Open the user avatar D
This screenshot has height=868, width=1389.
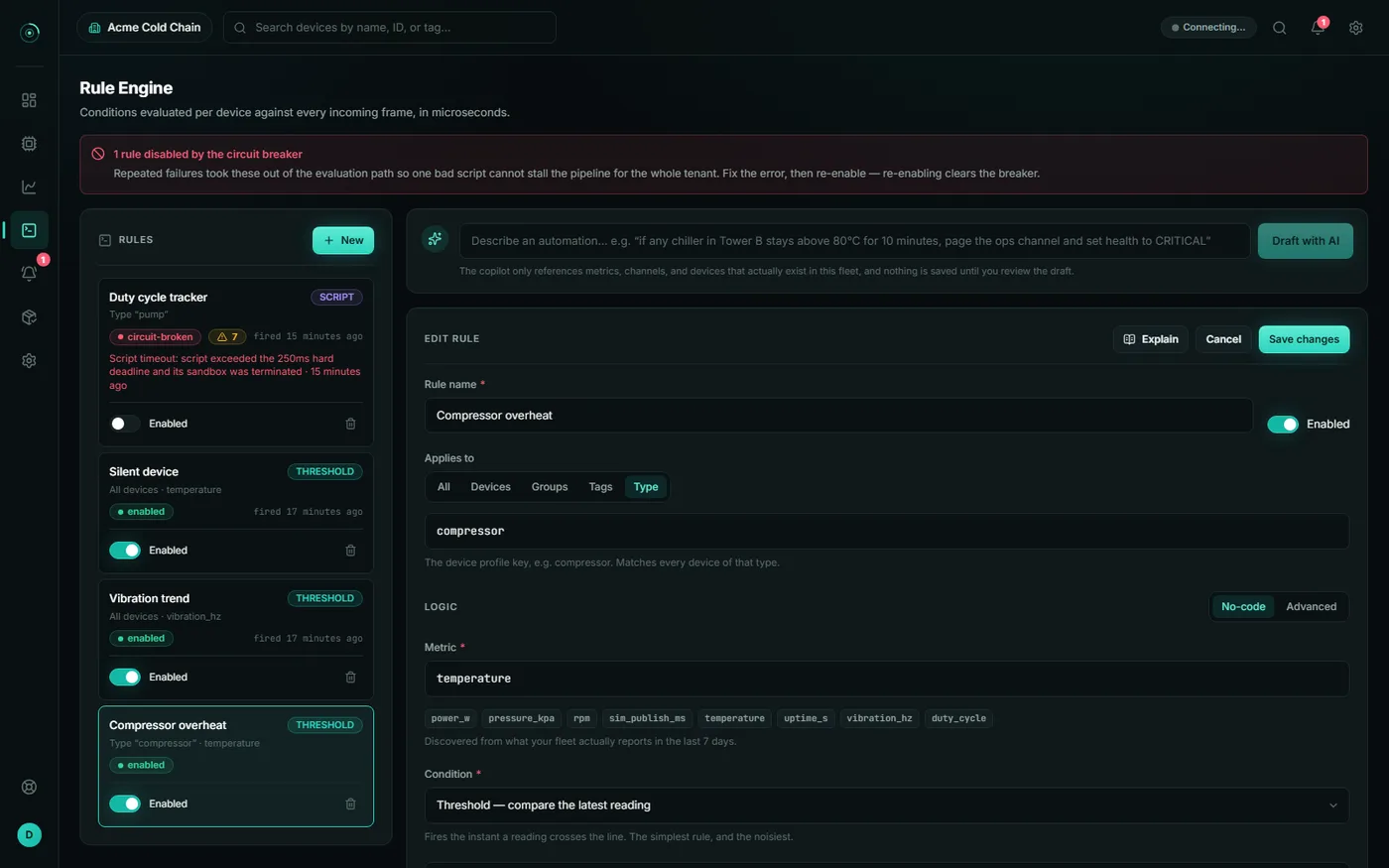pyautogui.click(x=29, y=835)
